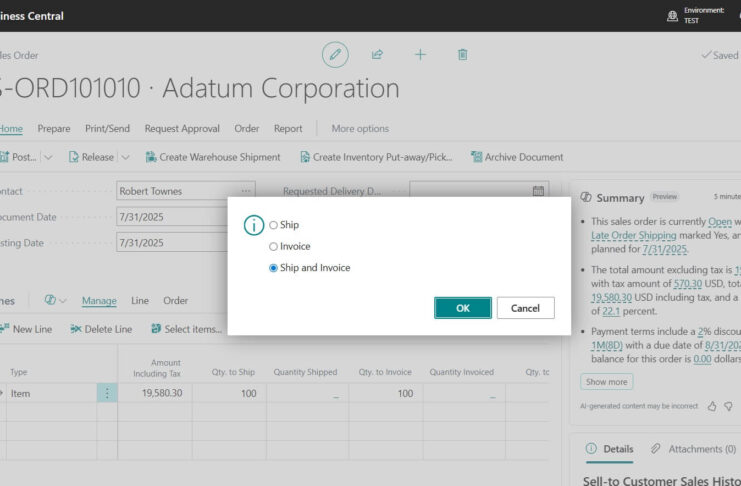Click the share icon at top

(377, 55)
